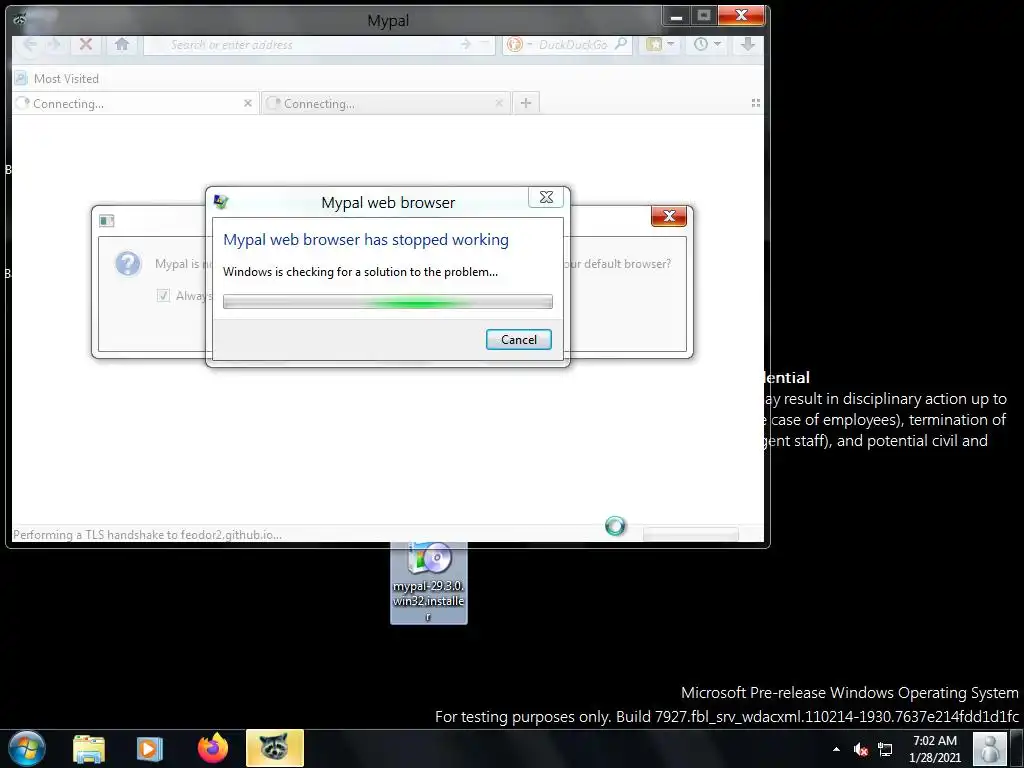The image size is (1024, 768).
Task: Click the question mark icon in default browser dialog
Action: coord(128,264)
